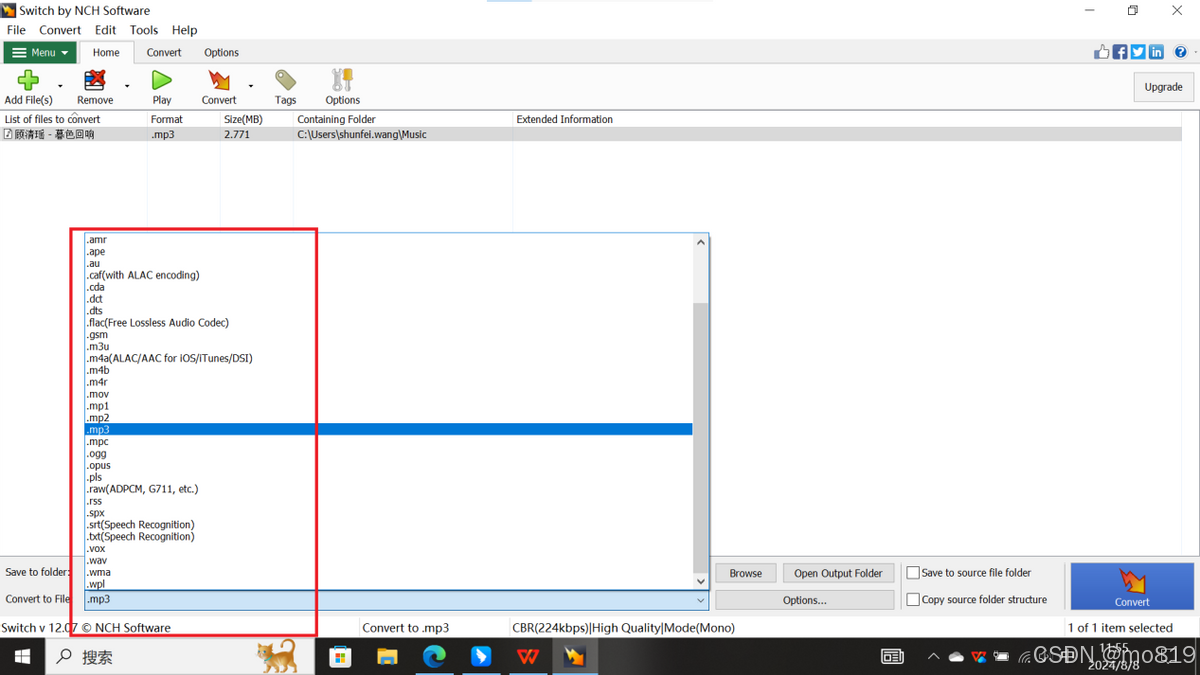The image size is (1200, 675).
Task: Open the File menu
Action: pos(16,30)
